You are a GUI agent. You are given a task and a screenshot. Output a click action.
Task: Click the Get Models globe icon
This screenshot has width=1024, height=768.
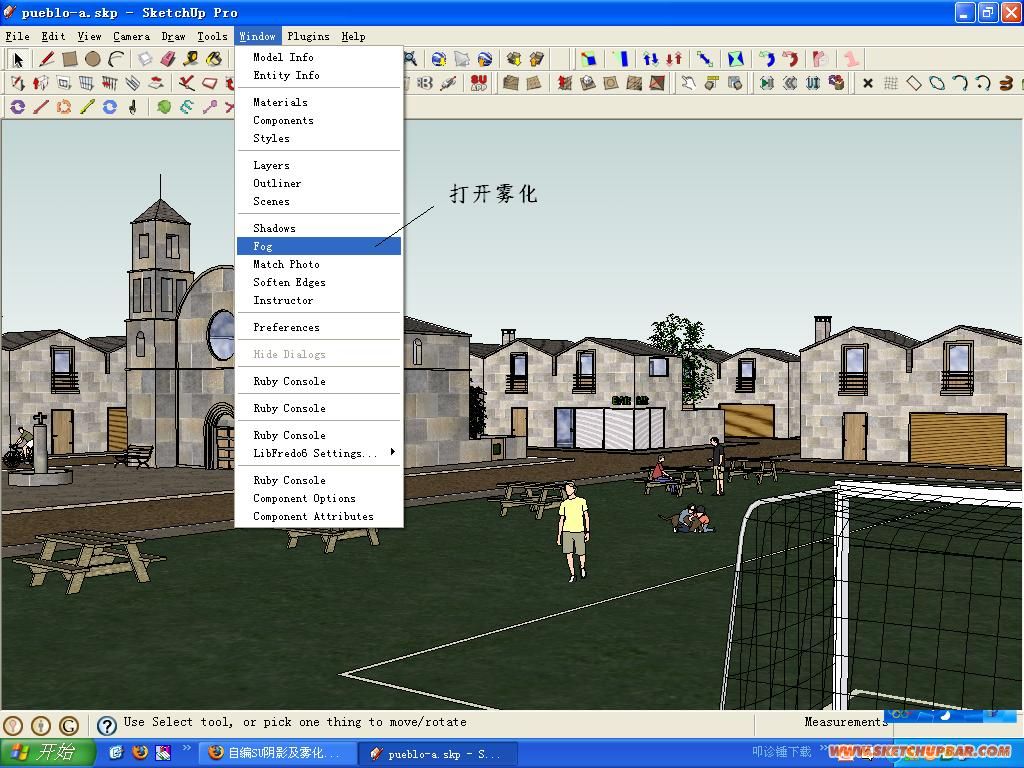point(439,59)
